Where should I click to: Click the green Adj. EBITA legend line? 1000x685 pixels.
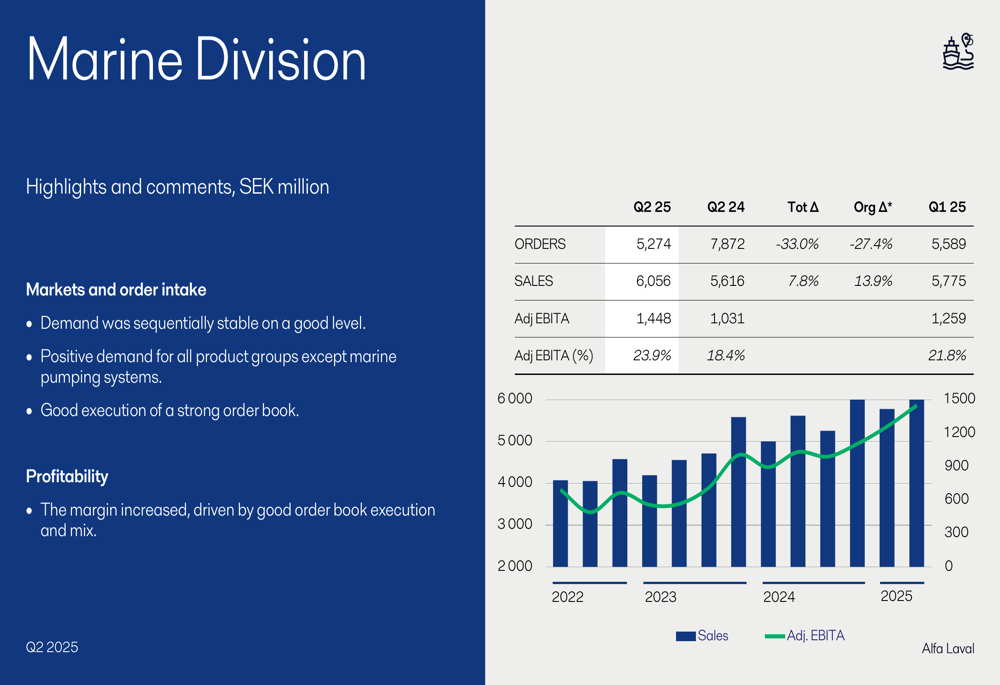774,636
